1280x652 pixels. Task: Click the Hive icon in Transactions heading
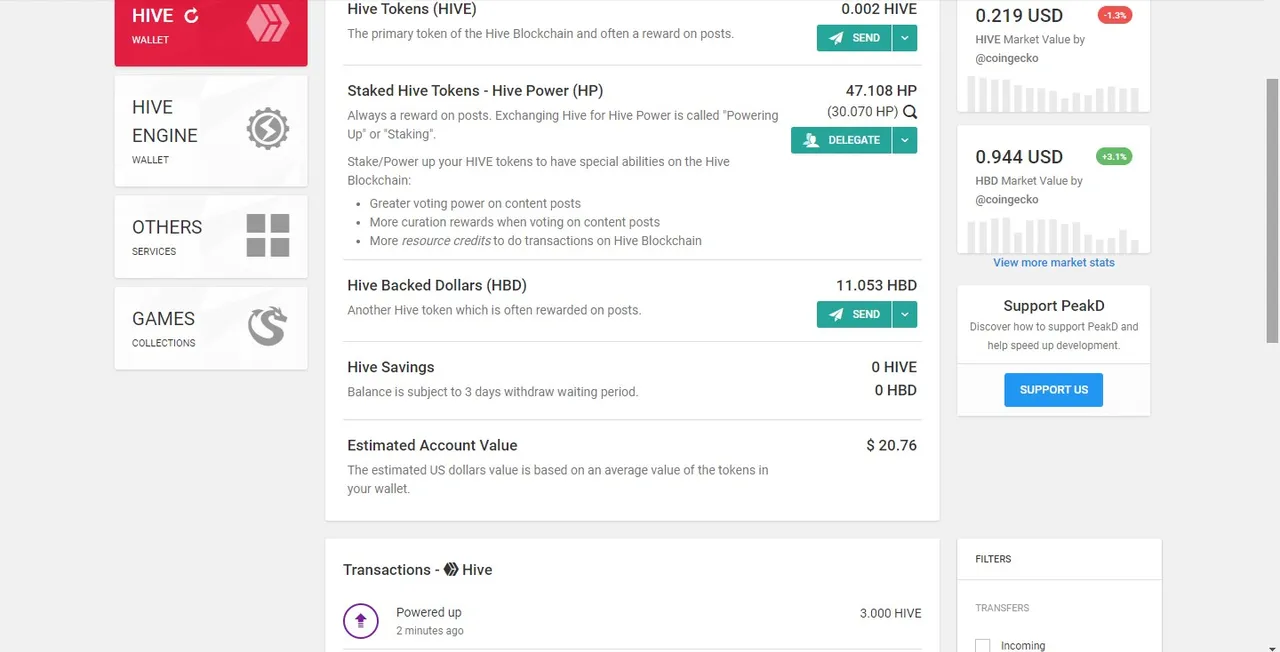[451, 569]
